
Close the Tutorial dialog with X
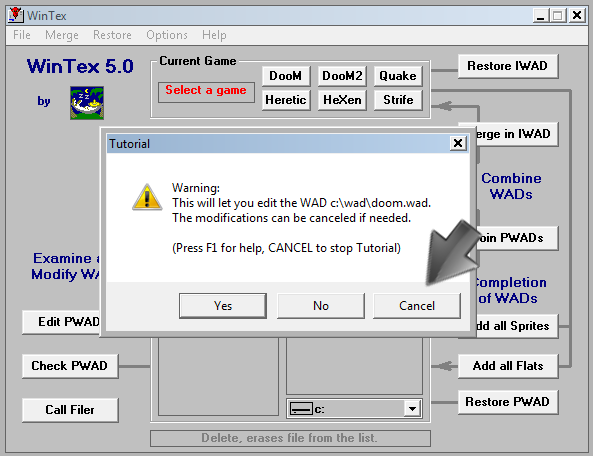click(x=458, y=143)
